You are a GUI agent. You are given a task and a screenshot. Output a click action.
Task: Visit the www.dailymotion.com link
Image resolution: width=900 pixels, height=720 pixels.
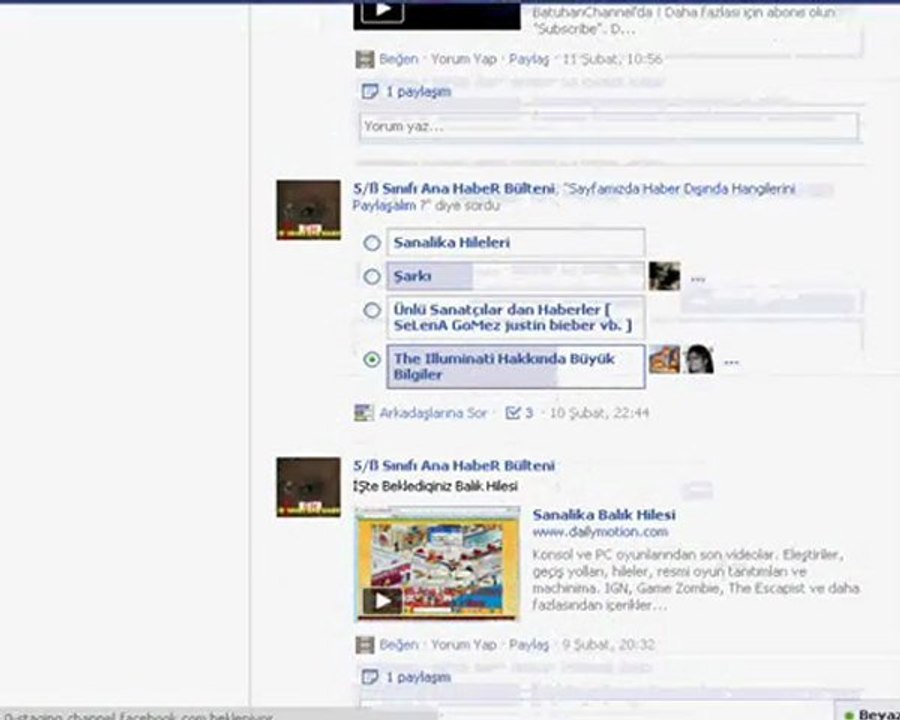click(600, 532)
